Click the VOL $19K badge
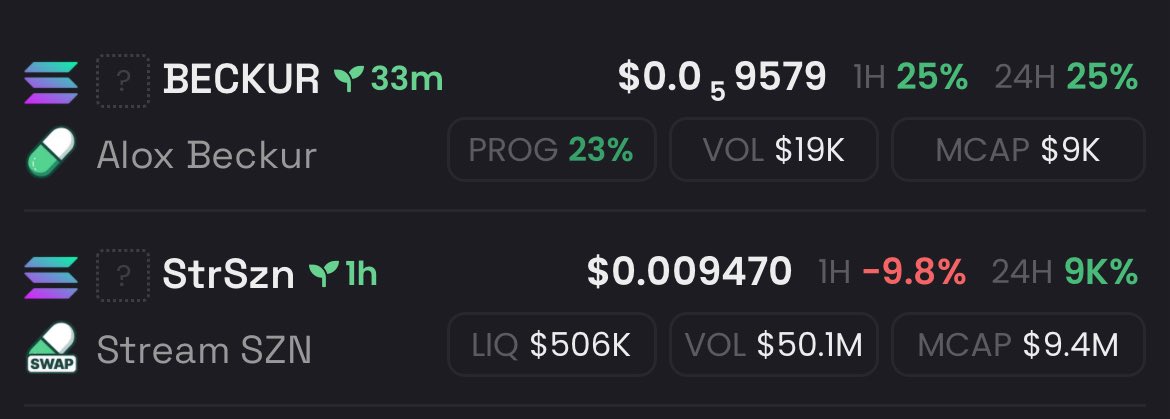Screen dimensions: 1170x419 pyautogui.click(x=774, y=150)
